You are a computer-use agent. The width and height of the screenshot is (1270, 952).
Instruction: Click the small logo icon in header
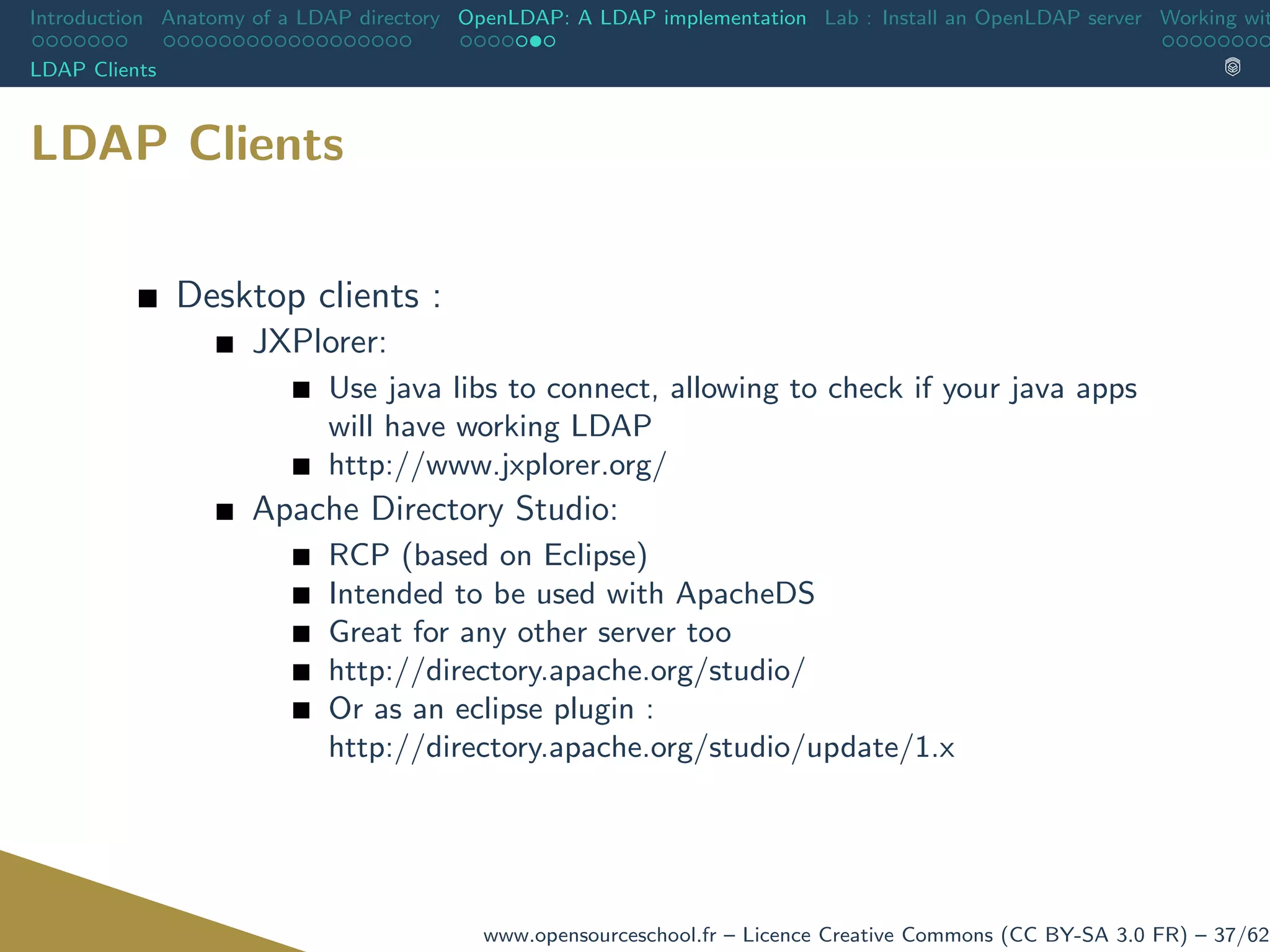1233,67
